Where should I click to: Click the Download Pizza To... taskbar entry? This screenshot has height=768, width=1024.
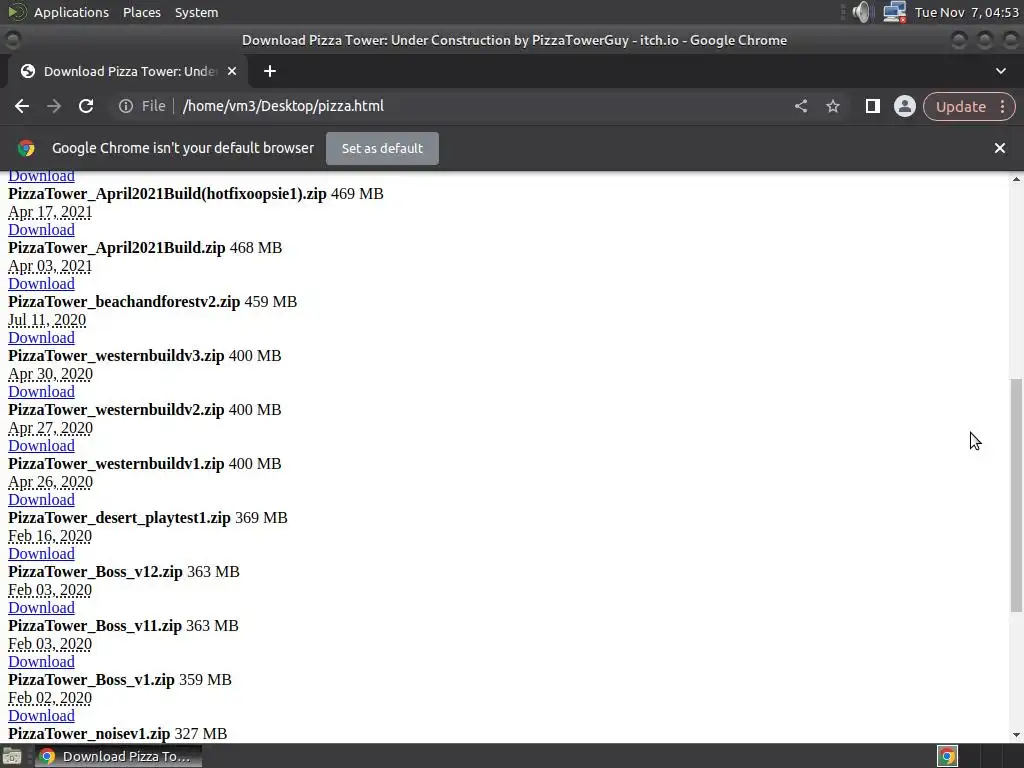[x=118, y=756]
